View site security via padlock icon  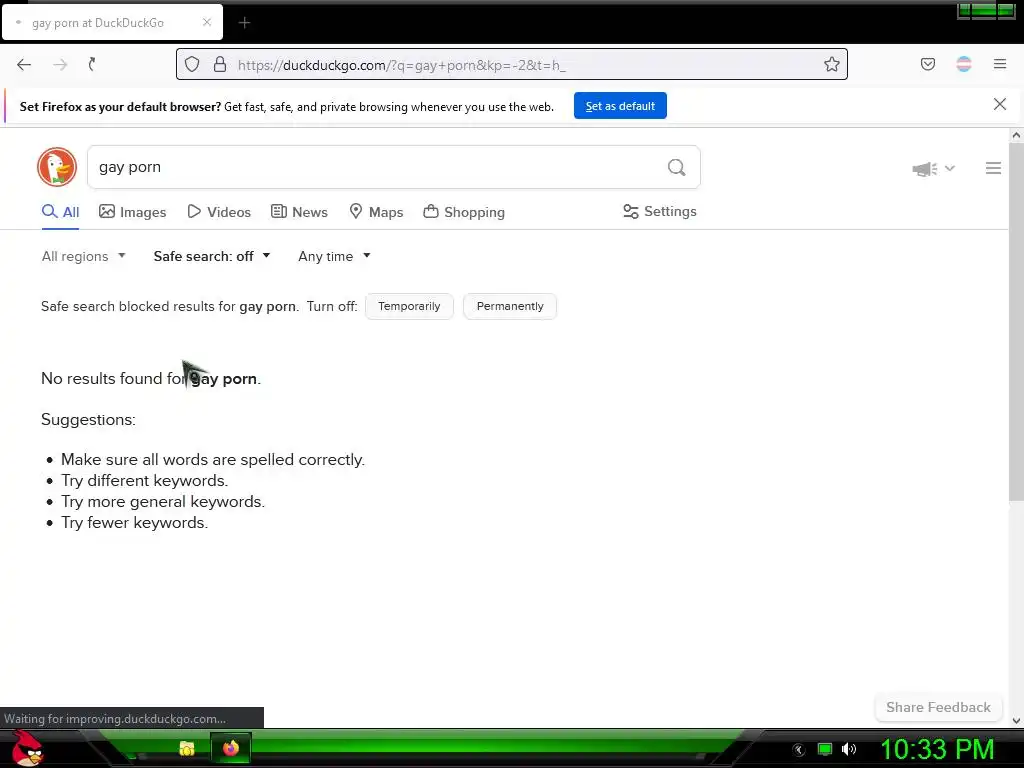coord(220,64)
